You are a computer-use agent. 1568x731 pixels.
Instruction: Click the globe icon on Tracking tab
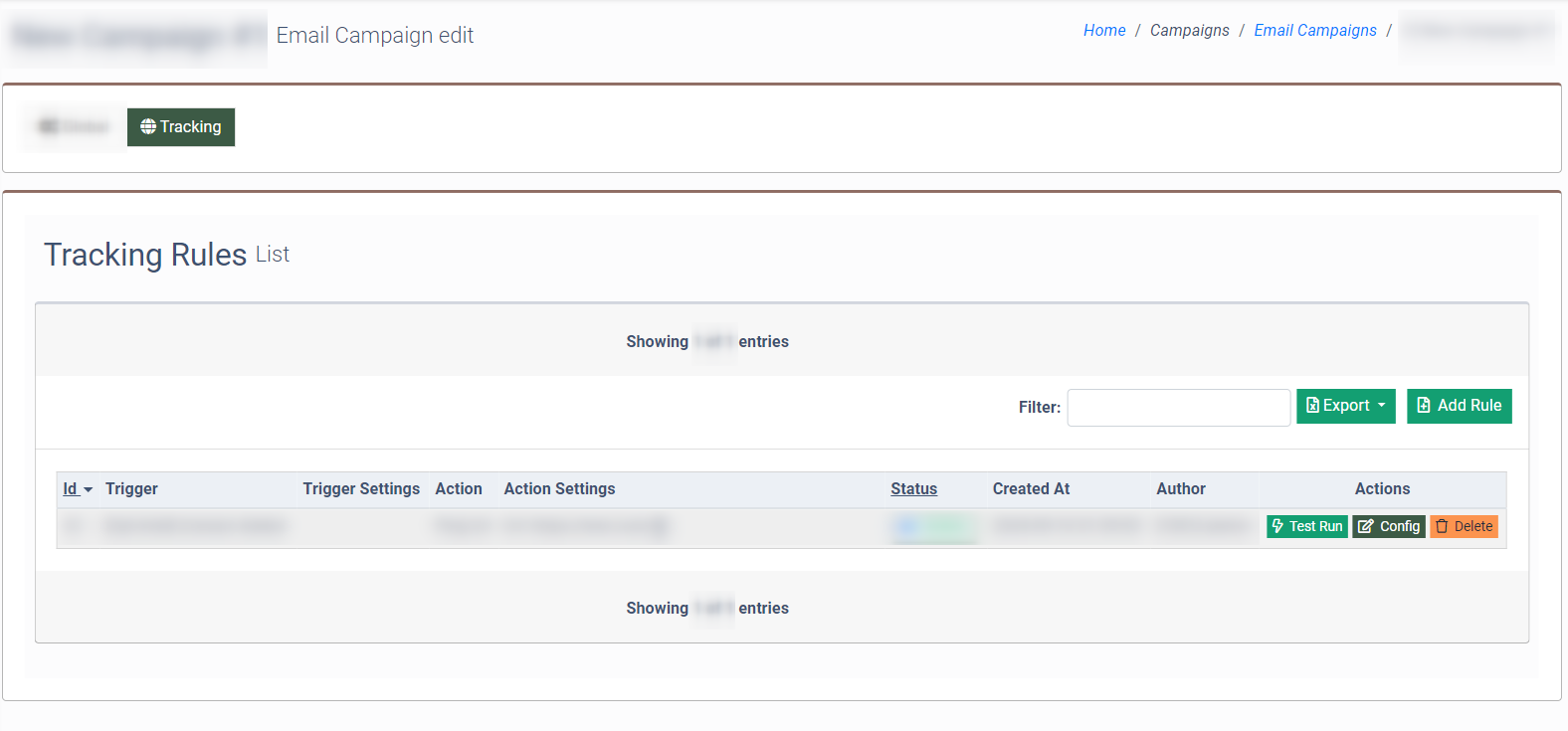coord(148,126)
